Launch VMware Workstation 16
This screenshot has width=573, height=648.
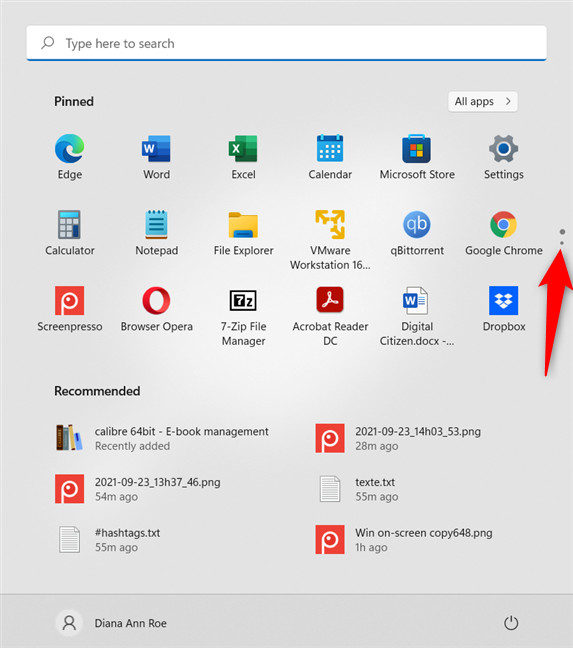pos(330,240)
